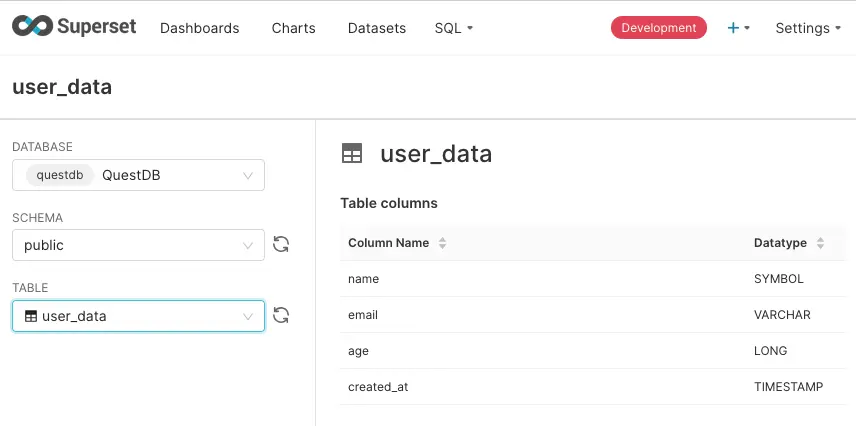
Task: Click the table icon beside user_data heading
Action: click(x=352, y=154)
